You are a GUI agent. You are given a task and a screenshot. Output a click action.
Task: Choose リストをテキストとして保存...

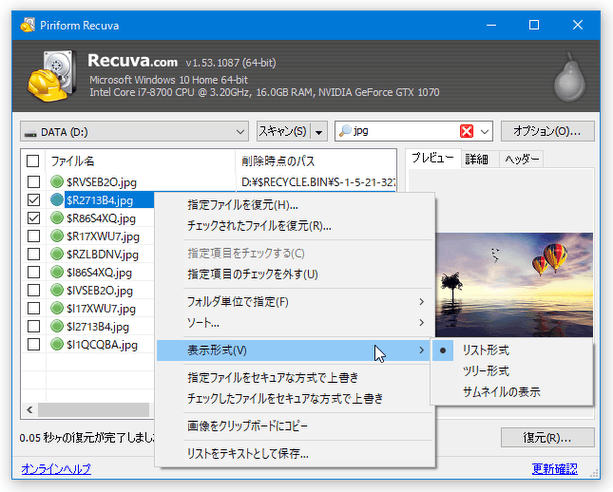[x=296, y=454]
